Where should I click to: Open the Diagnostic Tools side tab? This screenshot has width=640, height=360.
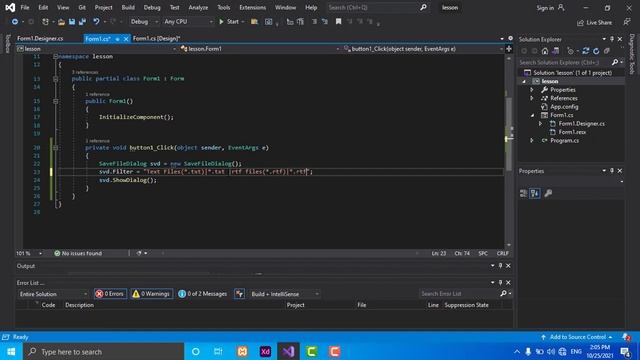coord(632,54)
